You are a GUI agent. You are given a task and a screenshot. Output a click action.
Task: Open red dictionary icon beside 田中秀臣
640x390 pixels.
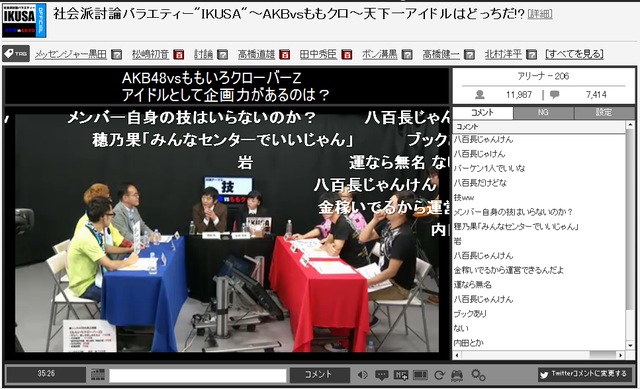pos(347,54)
